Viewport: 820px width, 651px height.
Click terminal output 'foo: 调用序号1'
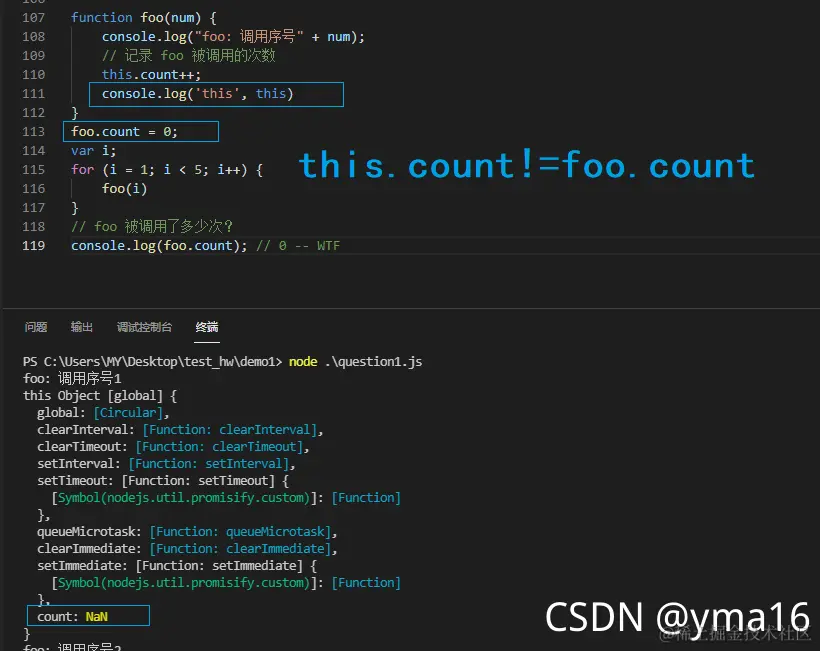(72, 379)
